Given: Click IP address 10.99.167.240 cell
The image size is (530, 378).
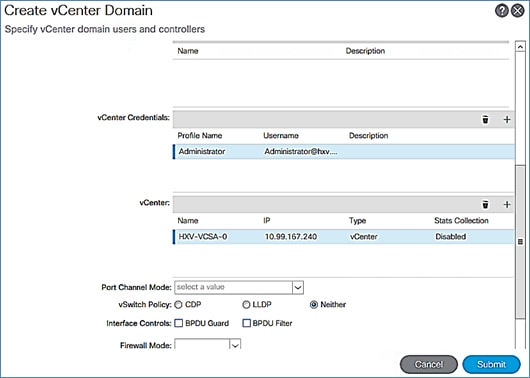Looking at the screenshot, I should pyautogui.click(x=291, y=237).
